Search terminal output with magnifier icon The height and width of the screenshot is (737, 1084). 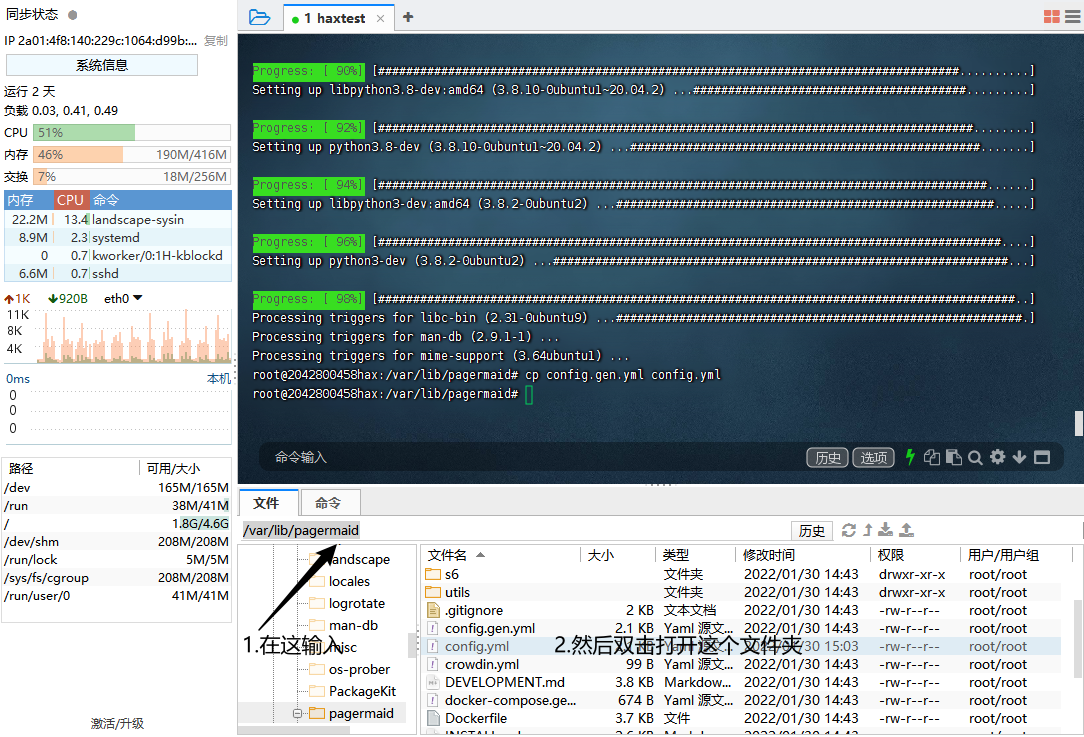click(975, 458)
